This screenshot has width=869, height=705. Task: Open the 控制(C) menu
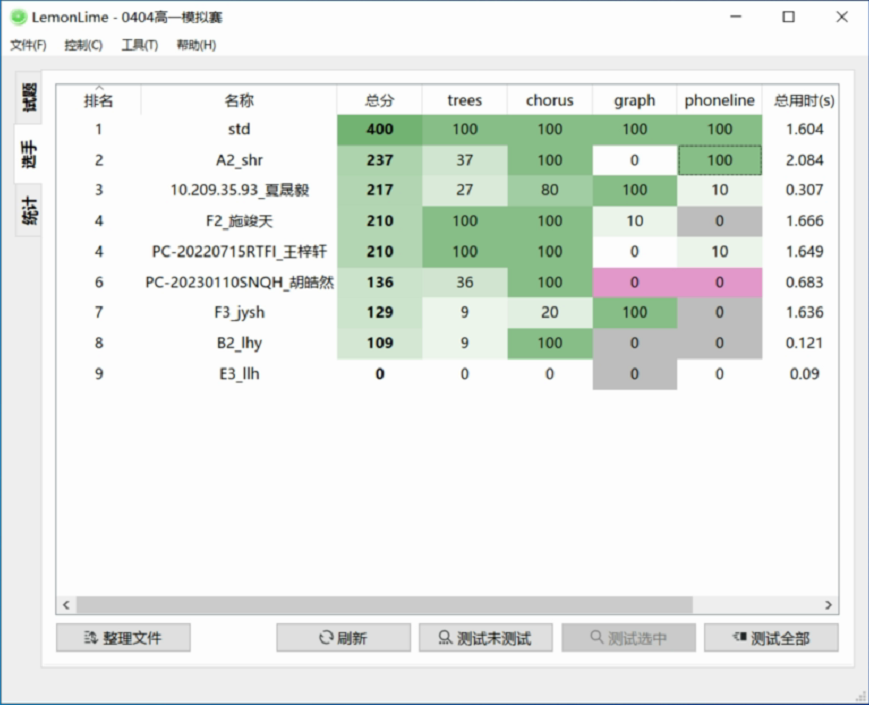(83, 45)
